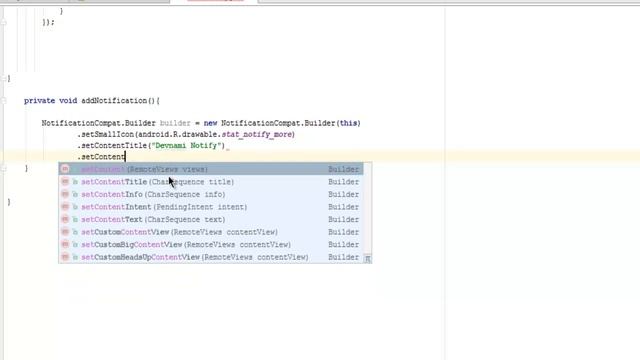Click method icon beside the setCustomContentView suggestion

coord(65,232)
